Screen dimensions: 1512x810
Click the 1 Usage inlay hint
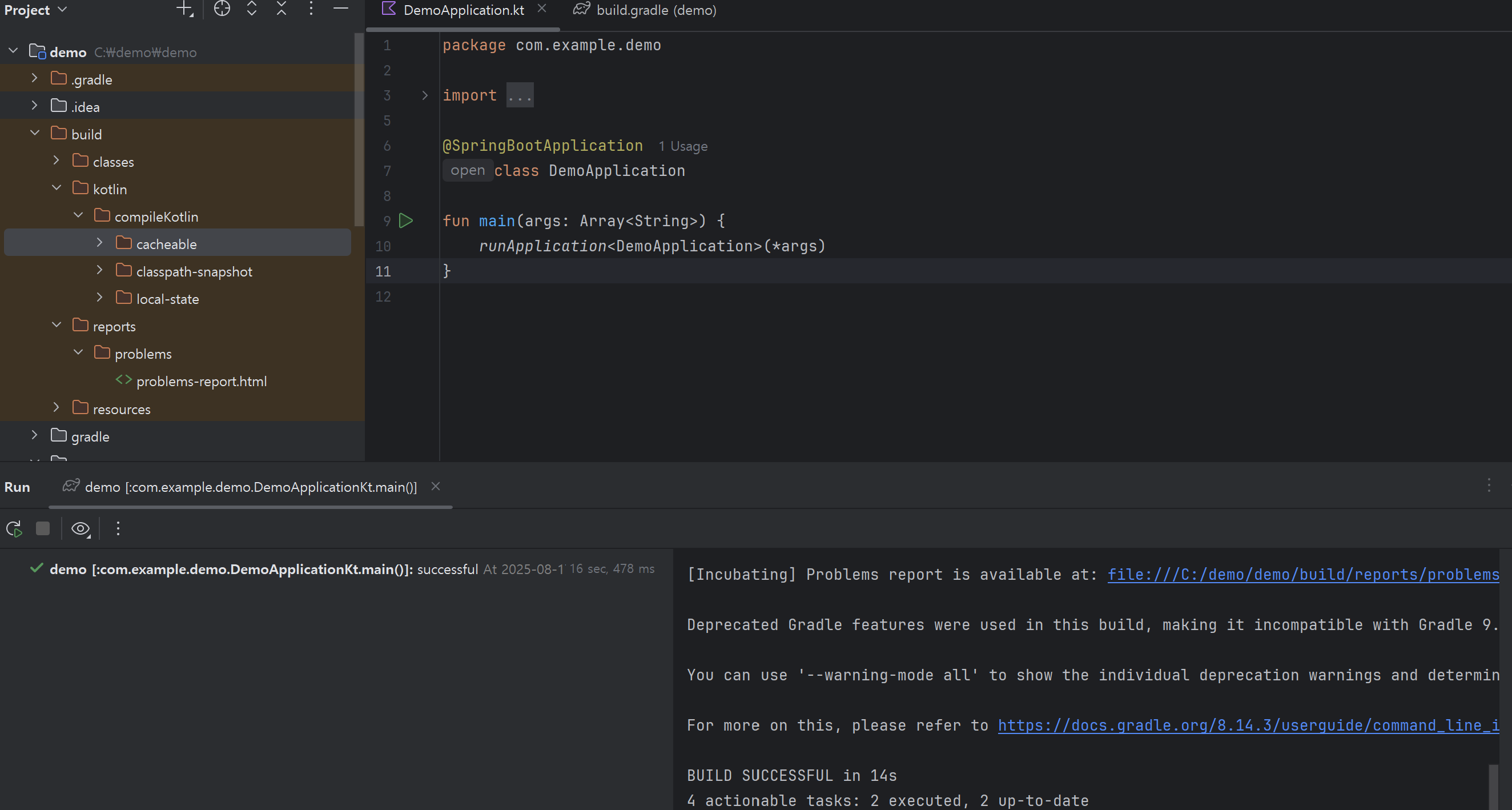pos(683,146)
